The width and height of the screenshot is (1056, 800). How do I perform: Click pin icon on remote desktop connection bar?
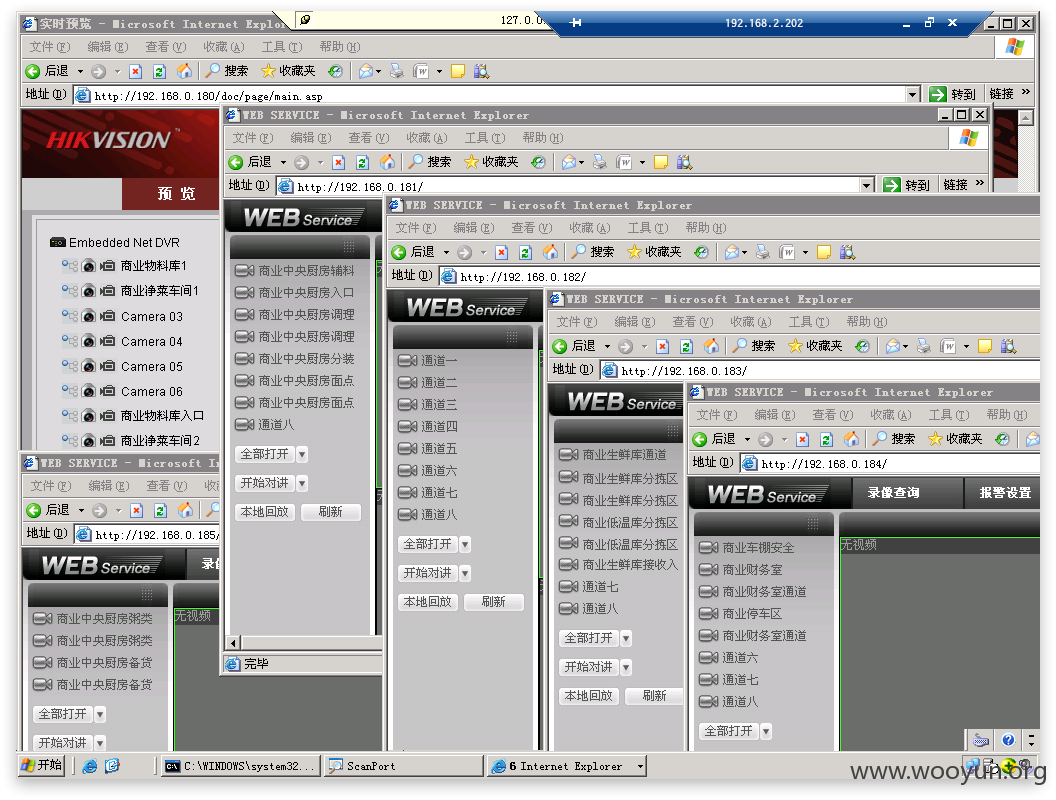(x=575, y=22)
